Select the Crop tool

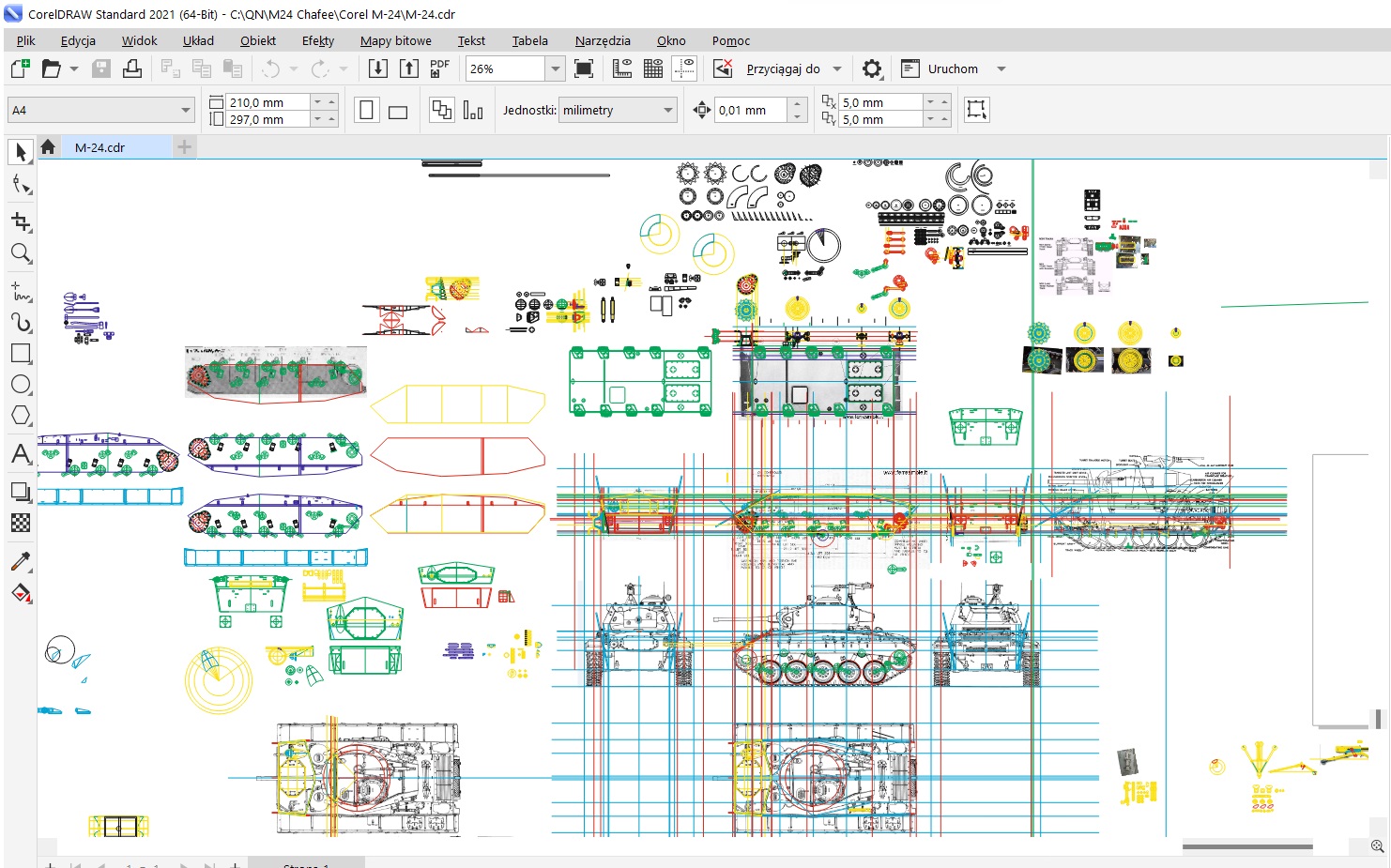[x=21, y=221]
